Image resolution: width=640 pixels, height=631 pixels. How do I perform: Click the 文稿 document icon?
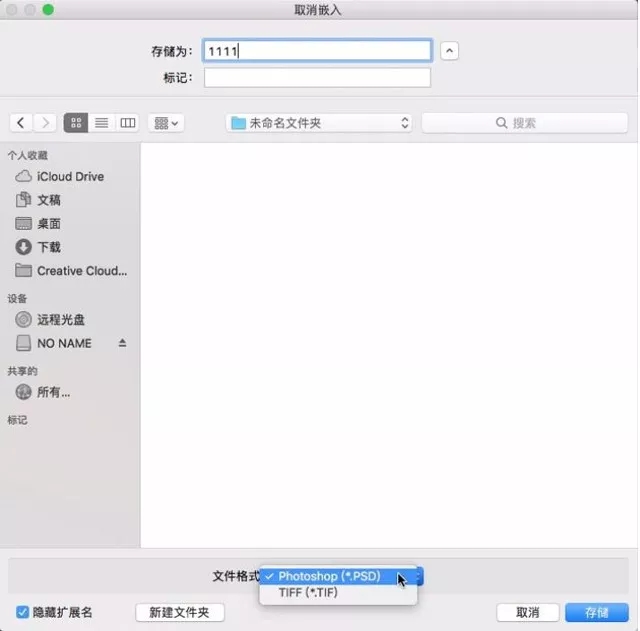tap(23, 200)
